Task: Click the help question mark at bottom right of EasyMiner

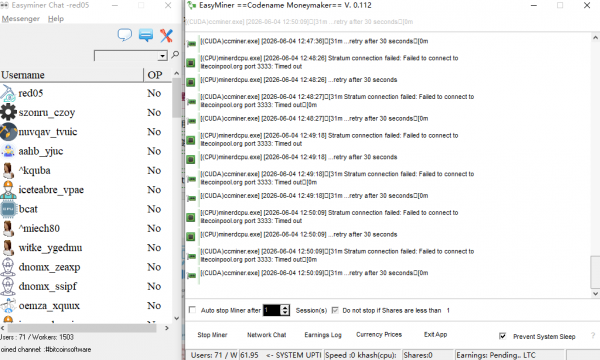Action: [593, 336]
